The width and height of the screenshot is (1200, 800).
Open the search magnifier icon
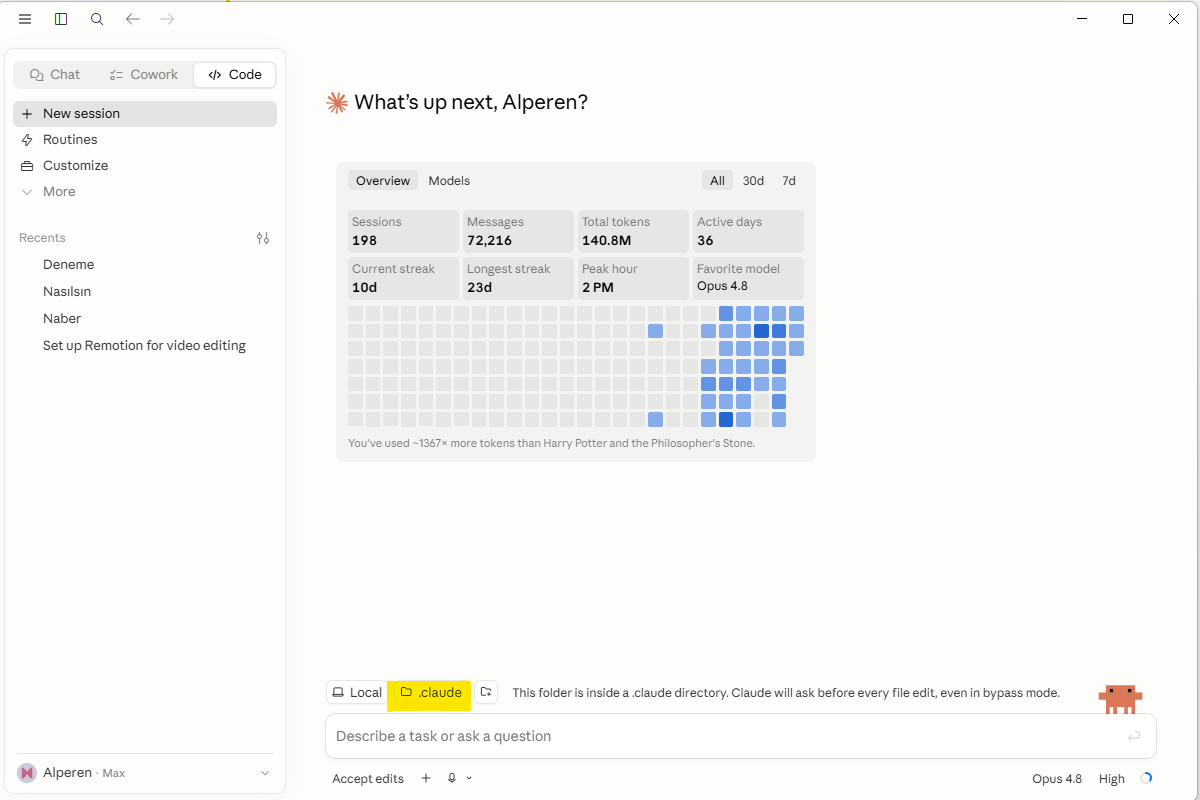point(97,19)
